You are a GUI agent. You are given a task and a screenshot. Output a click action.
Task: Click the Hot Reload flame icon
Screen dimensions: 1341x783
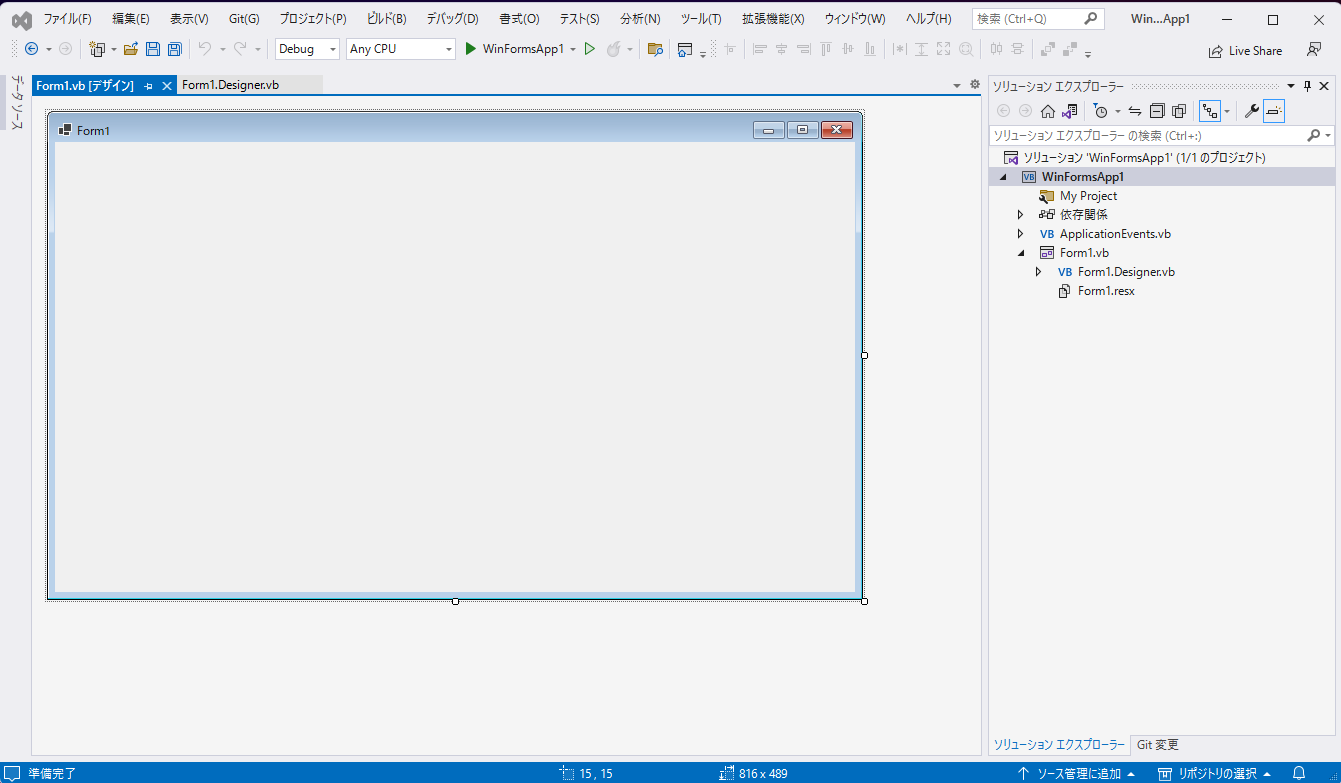[x=614, y=49]
